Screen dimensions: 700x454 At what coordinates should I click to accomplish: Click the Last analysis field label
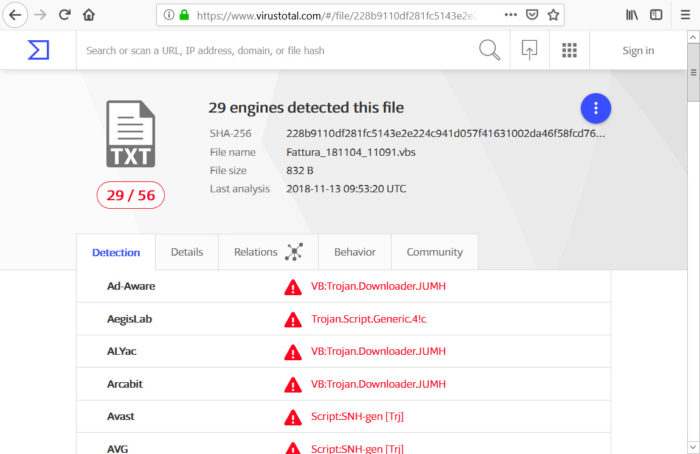[240, 189]
